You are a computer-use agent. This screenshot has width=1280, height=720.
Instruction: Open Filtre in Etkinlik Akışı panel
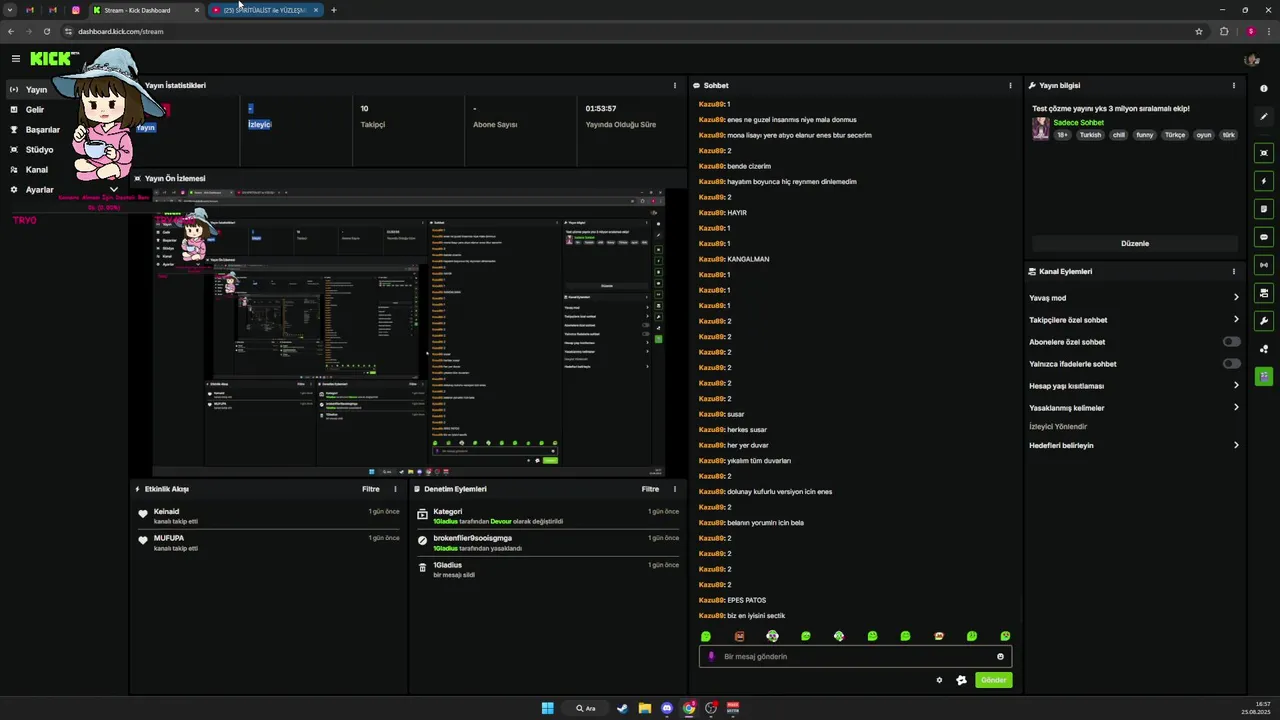[x=371, y=489]
